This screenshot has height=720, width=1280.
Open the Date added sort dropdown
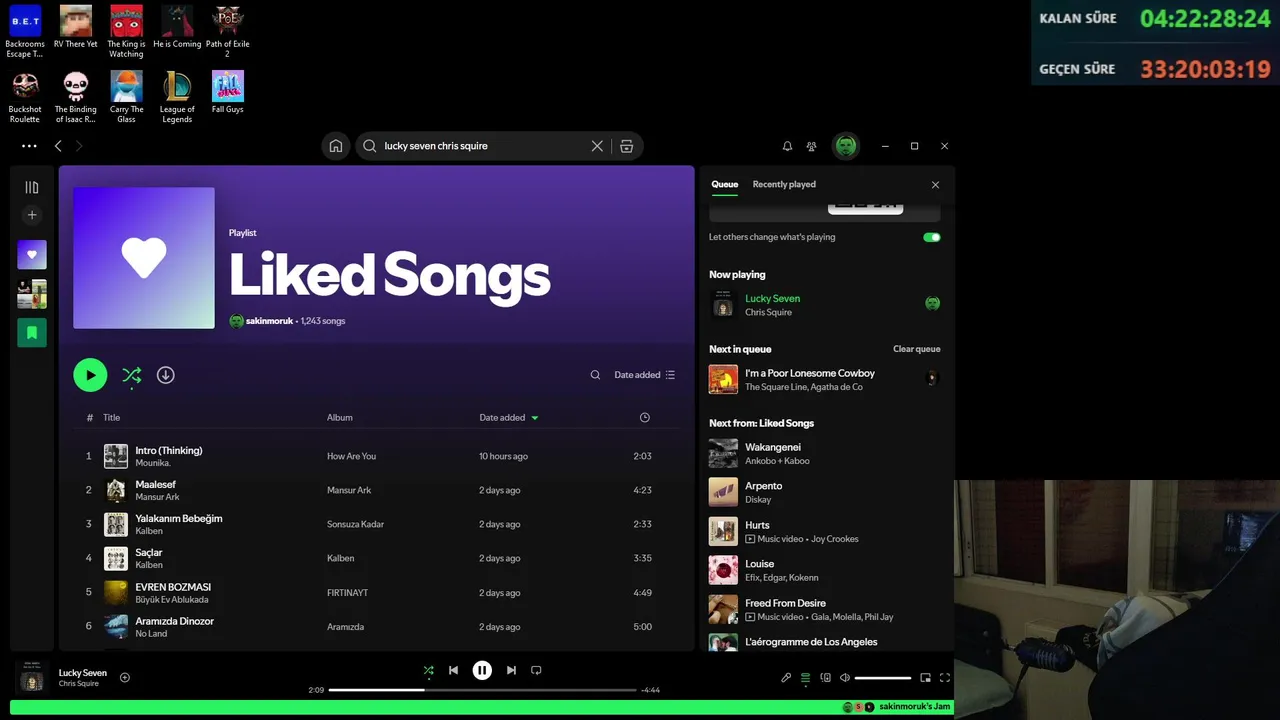[x=645, y=375]
